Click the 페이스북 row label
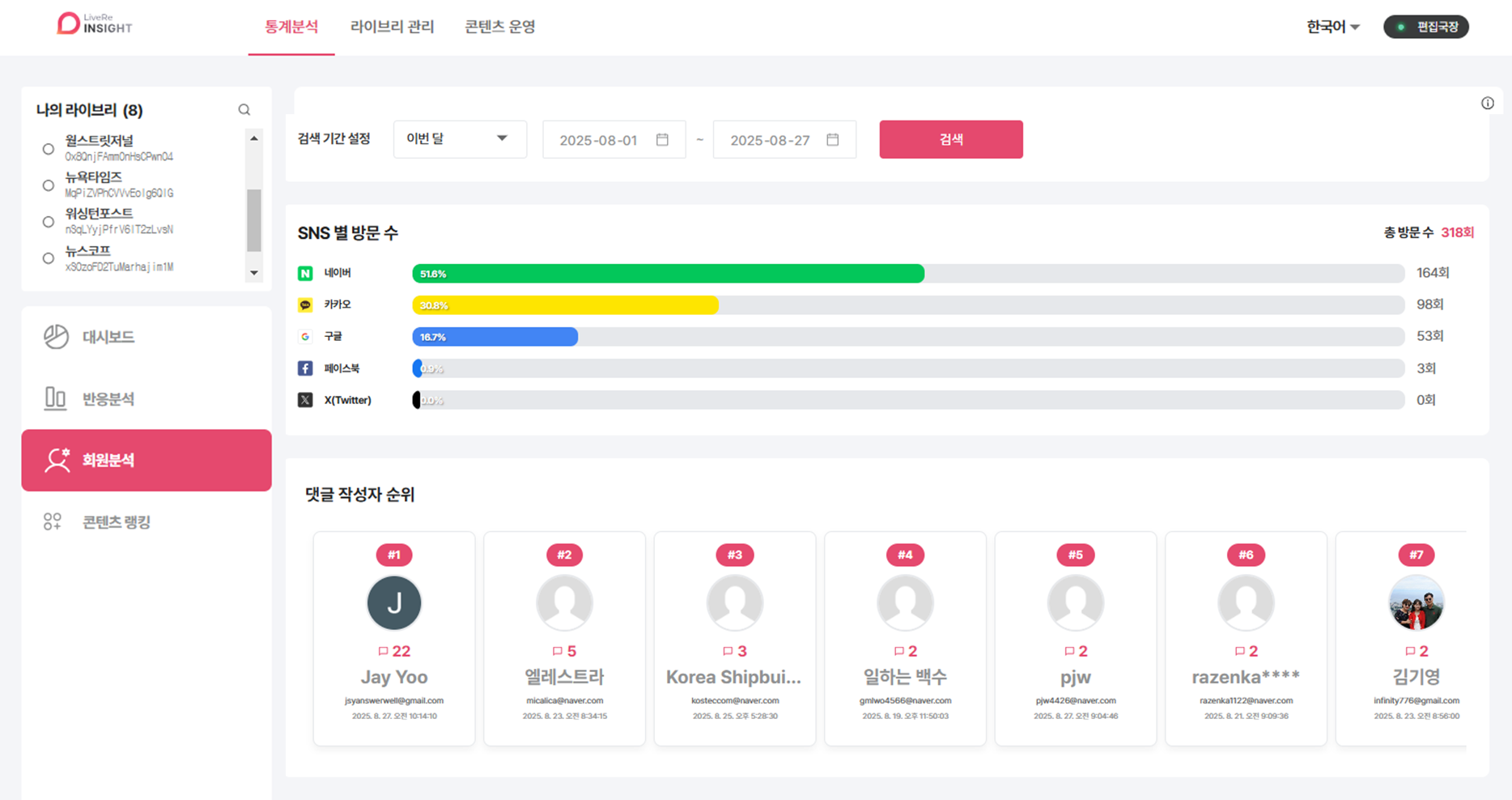The height and width of the screenshot is (800, 1512). tap(342, 368)
